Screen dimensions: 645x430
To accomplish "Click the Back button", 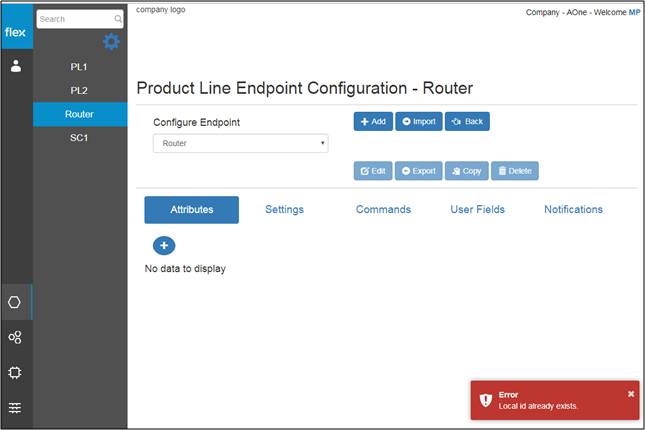I will click(x=467, y=121).
